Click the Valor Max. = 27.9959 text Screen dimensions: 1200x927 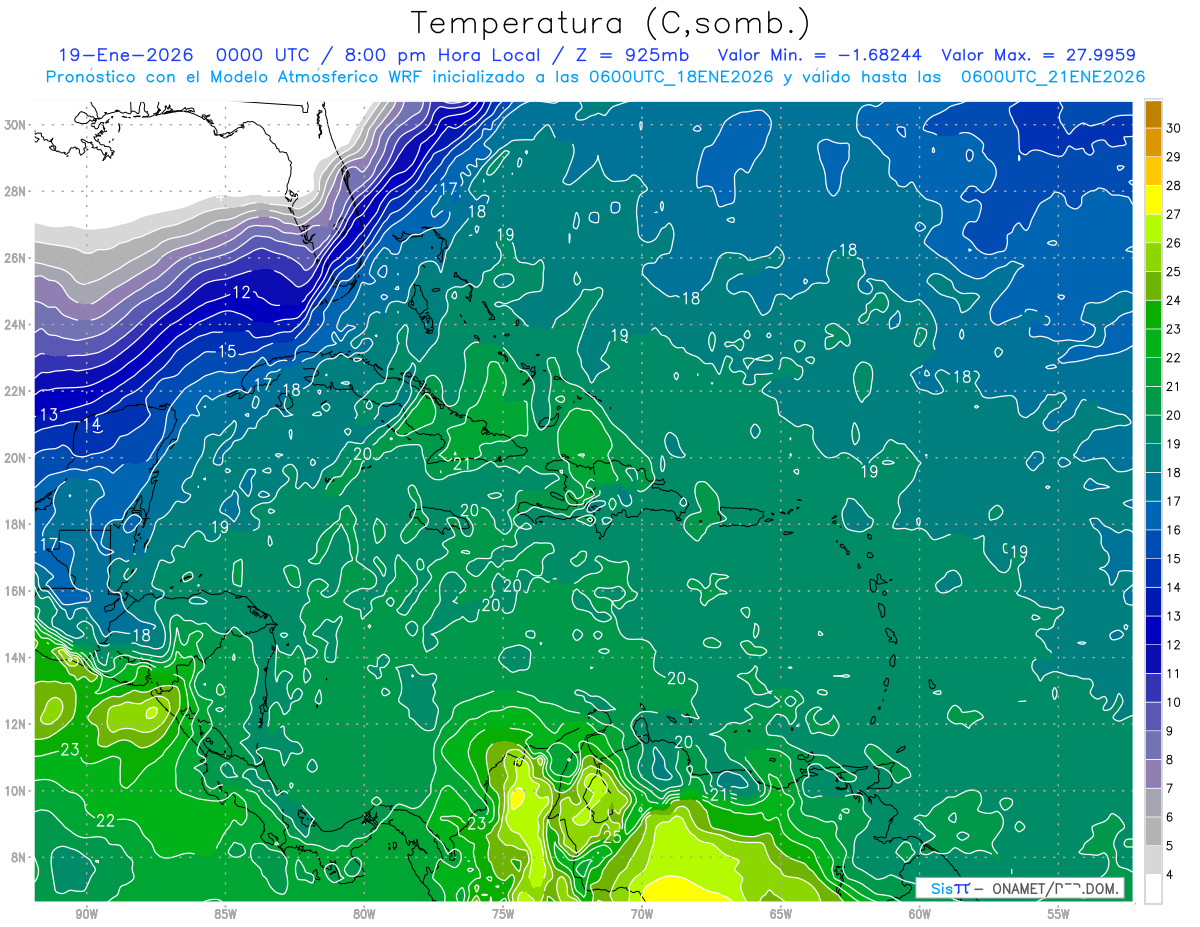tap(1038, 55)
